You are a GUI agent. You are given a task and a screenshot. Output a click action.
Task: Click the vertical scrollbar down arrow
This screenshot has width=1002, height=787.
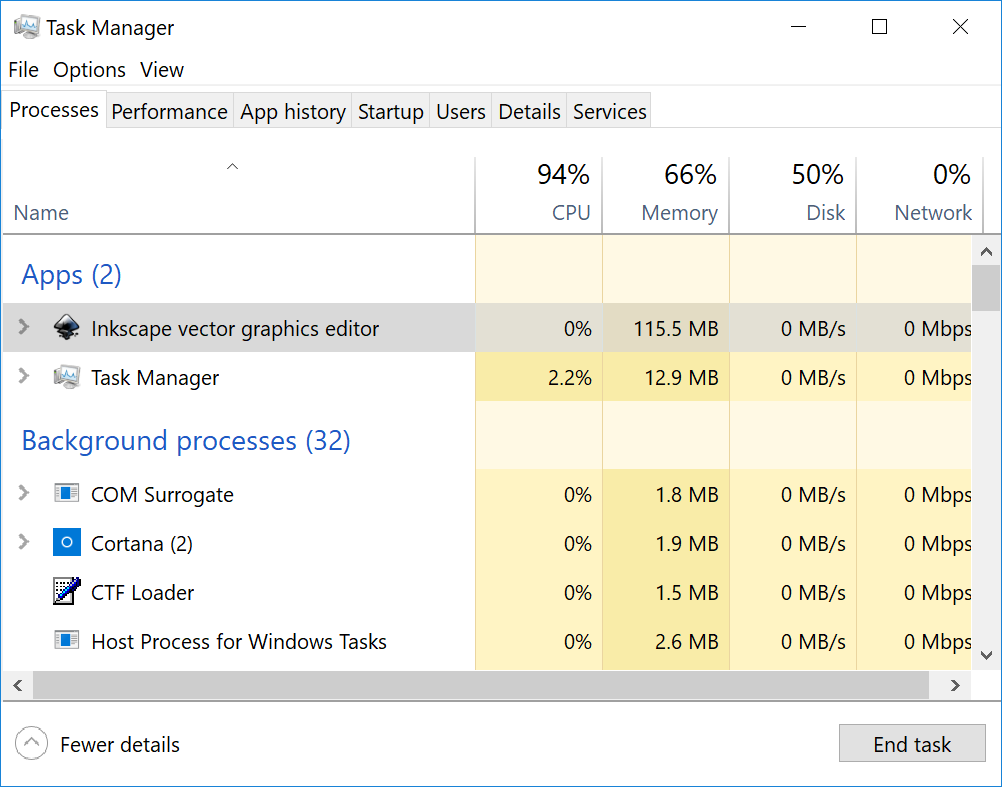(986, 655)
